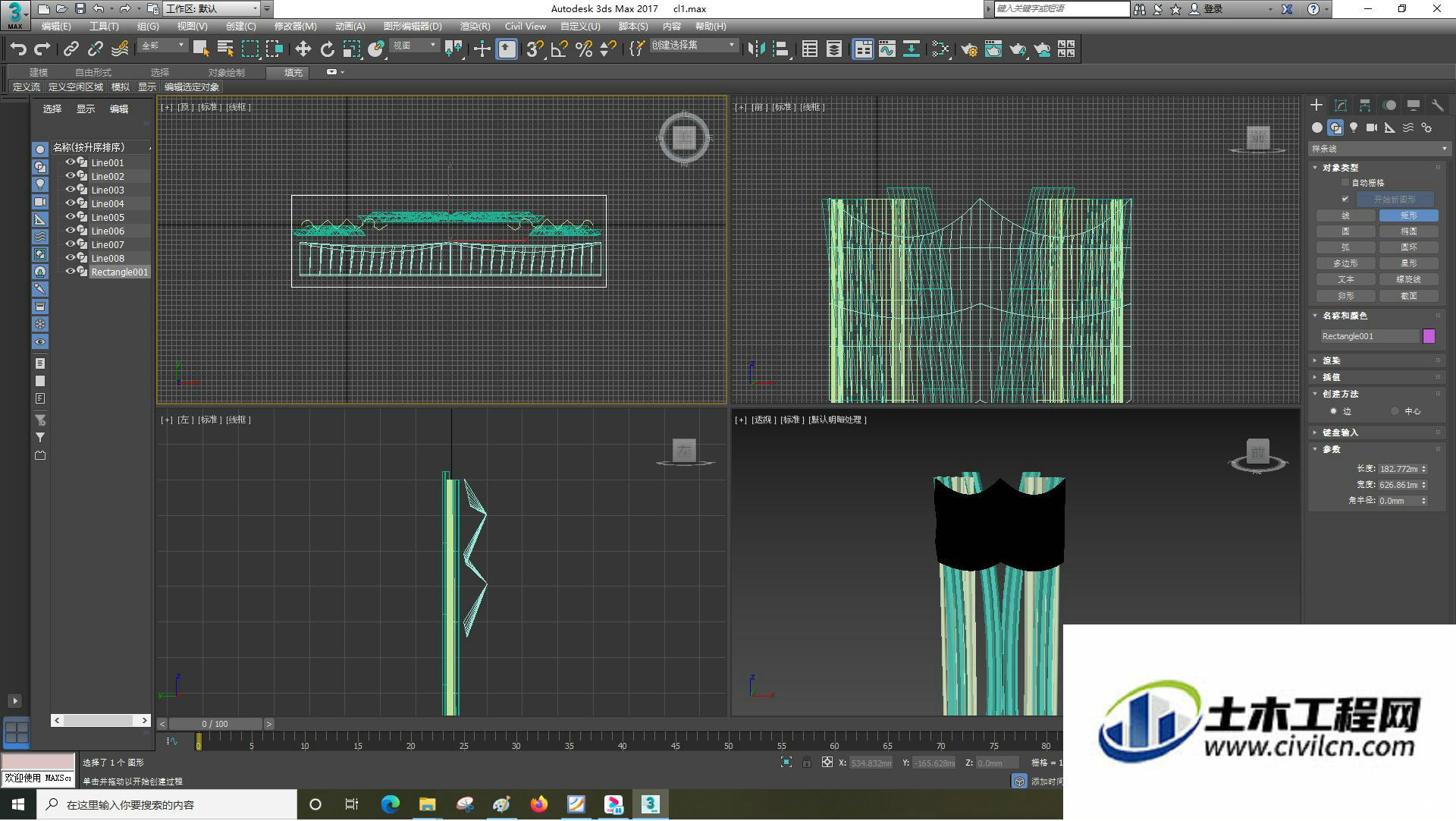
Task: Select the Geometry category icon
Action: (1317, 127)
